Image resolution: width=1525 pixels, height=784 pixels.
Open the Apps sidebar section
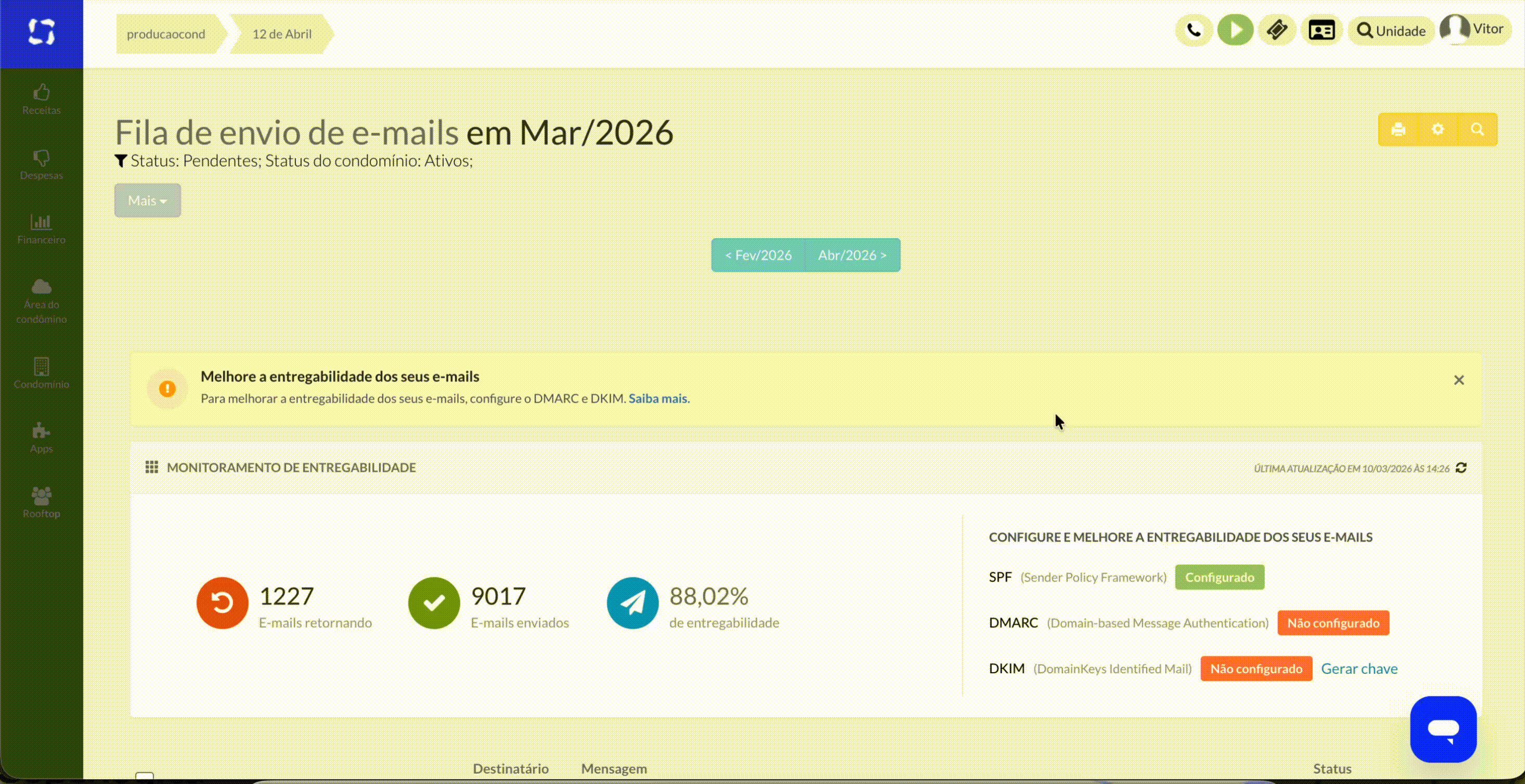pos(42,438)
